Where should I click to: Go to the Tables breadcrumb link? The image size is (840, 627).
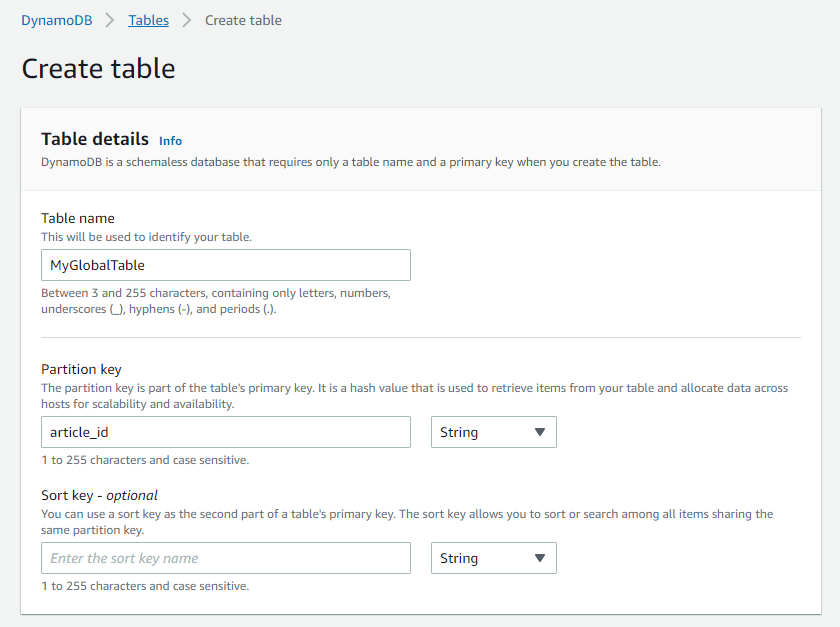point(148,20)
